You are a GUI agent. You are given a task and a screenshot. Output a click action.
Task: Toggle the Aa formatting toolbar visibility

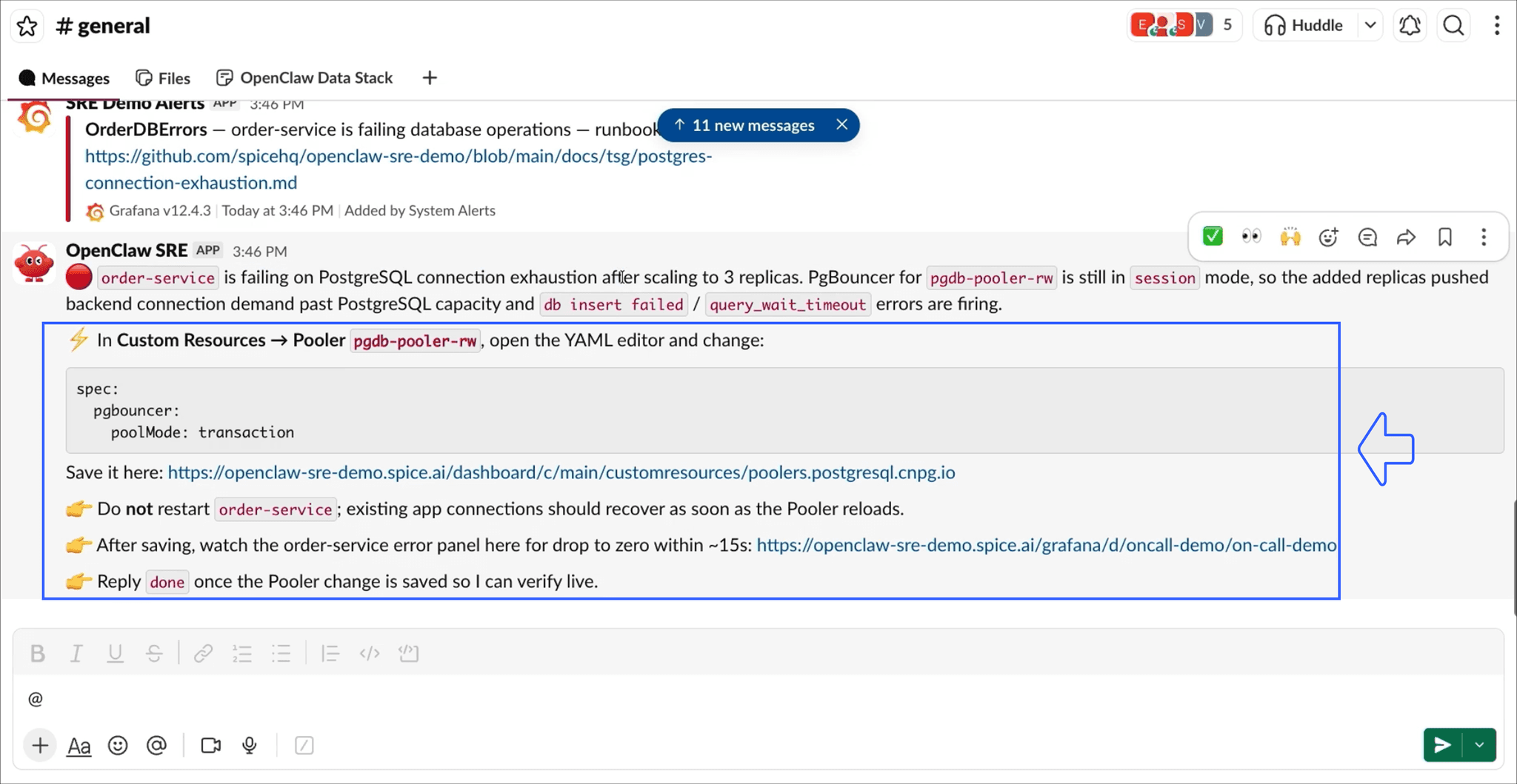click(x=79, y=746)
